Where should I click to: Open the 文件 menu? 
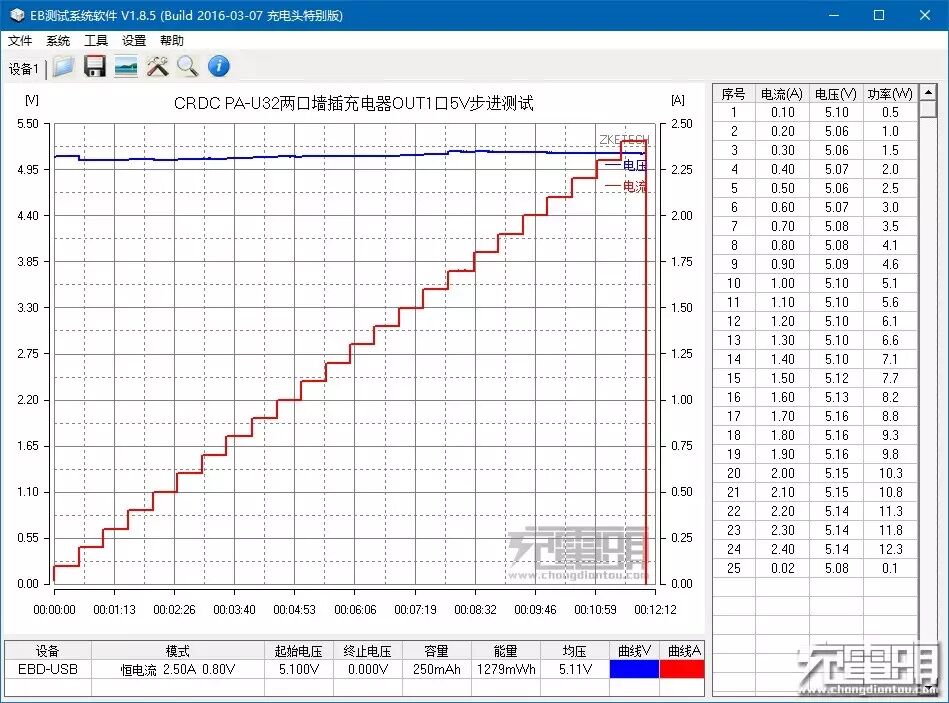pyautogui.click(x=20, y=41)
